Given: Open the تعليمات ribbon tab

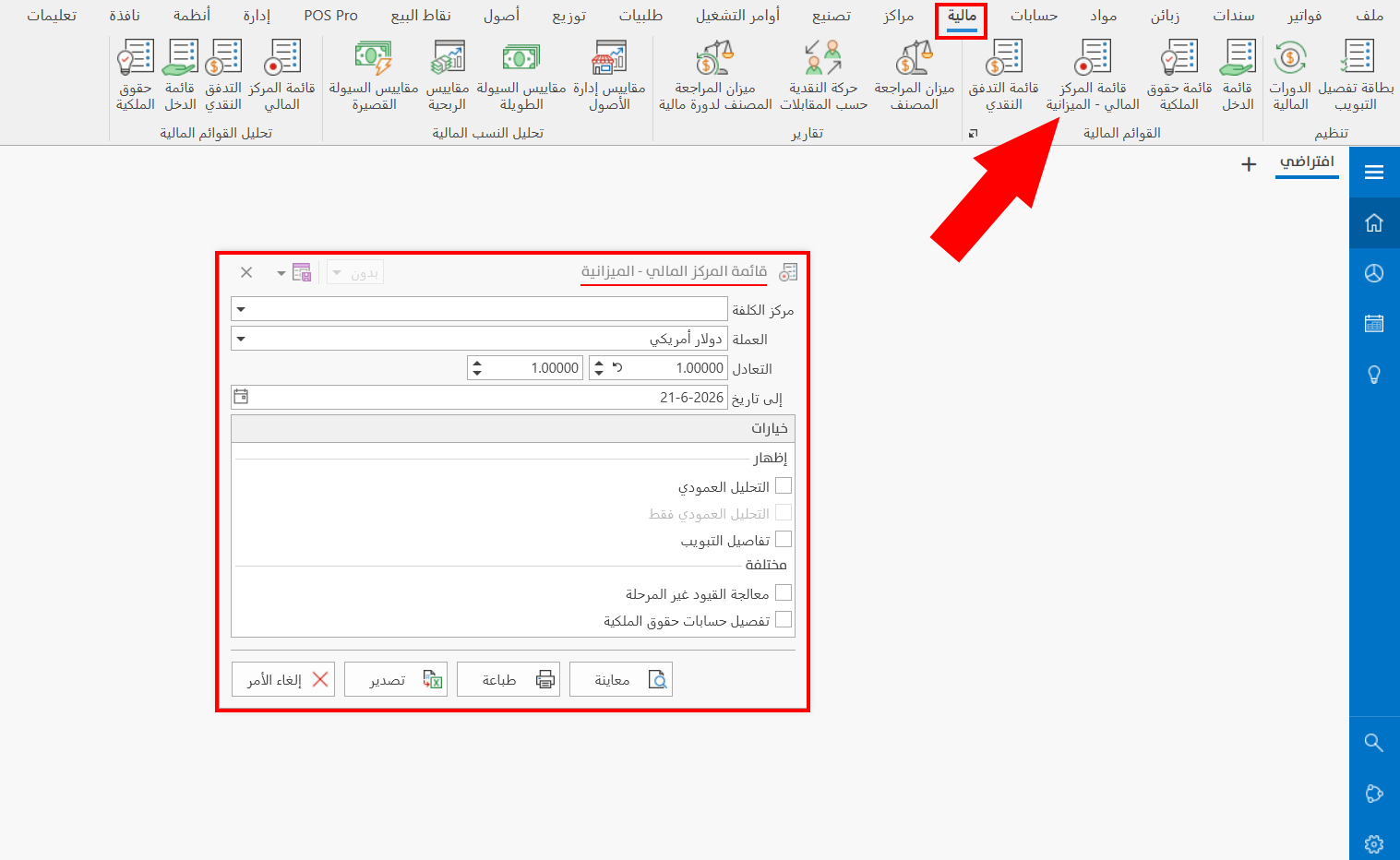Looking at the screenshot, I should (52, 17).
